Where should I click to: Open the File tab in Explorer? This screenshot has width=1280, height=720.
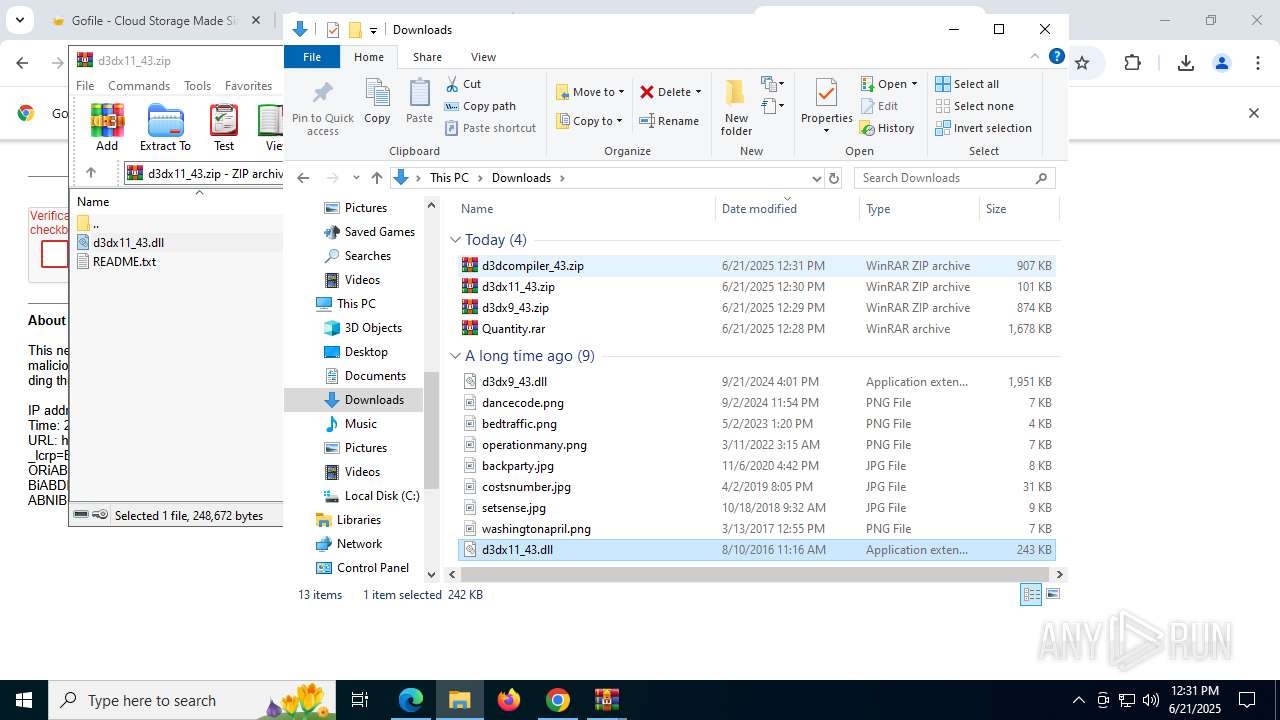point(312,57)
